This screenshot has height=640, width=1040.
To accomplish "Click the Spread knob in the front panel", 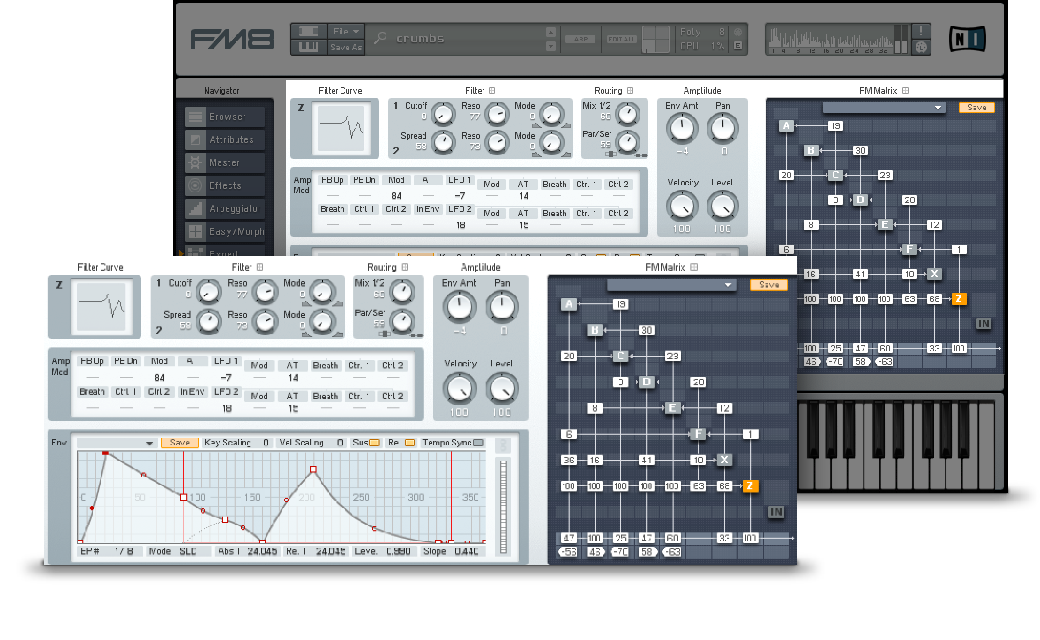I will click(208, 322).
